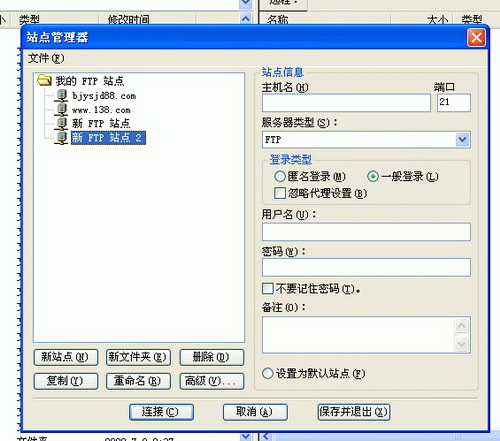Click the 取消(A) cancel button
Image resolution: width=500 pixels, height=441 pixels.
255,412
